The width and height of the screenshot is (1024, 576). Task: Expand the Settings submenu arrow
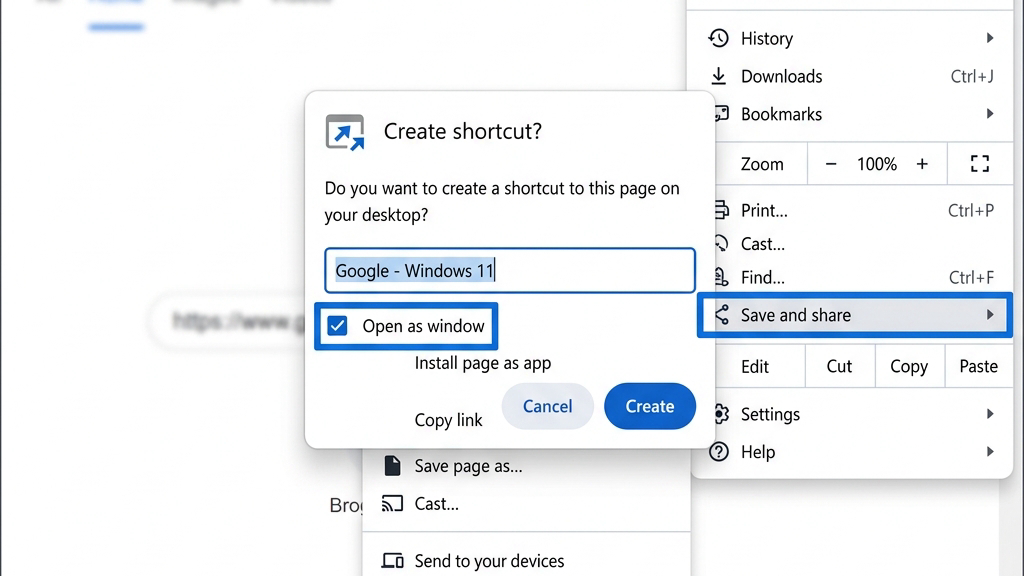click(x=990, y=413)
